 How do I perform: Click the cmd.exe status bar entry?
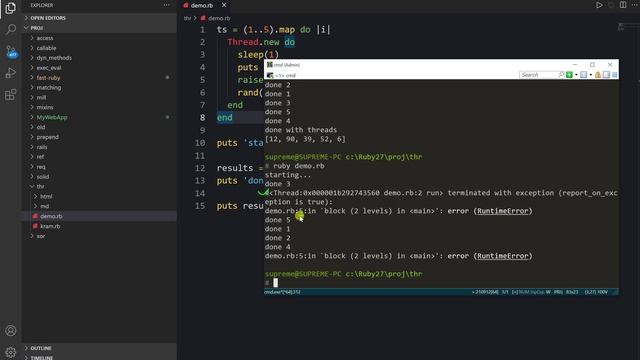[x=282, y=292]
